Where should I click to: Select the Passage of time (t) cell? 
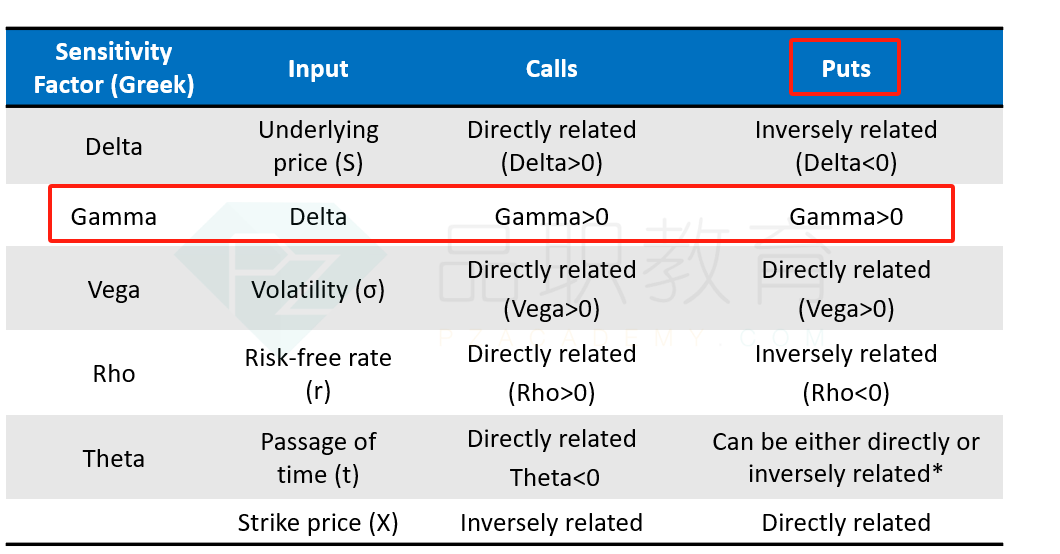coord(318,458)
